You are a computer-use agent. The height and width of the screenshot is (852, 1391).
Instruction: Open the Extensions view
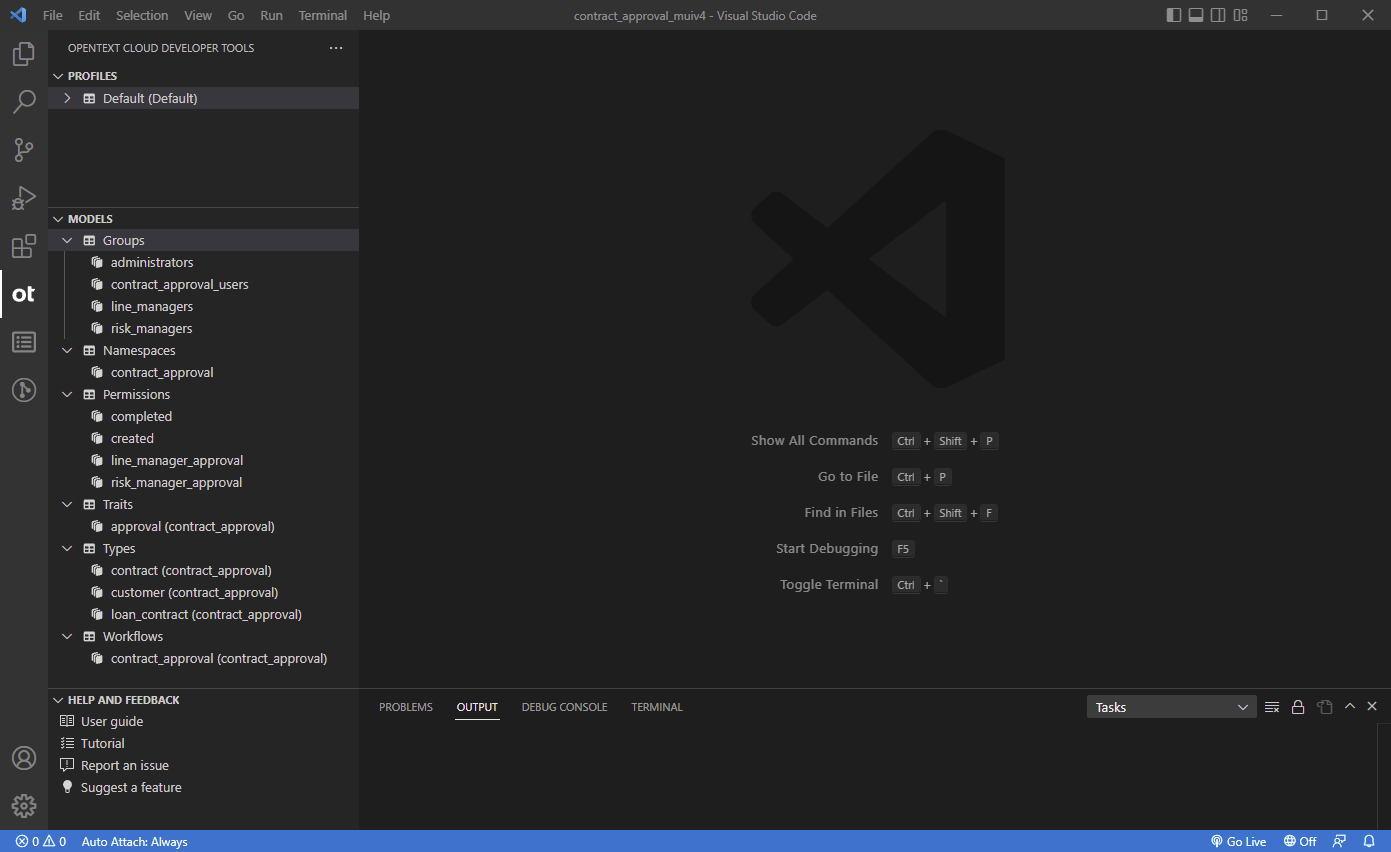point(24,246)
